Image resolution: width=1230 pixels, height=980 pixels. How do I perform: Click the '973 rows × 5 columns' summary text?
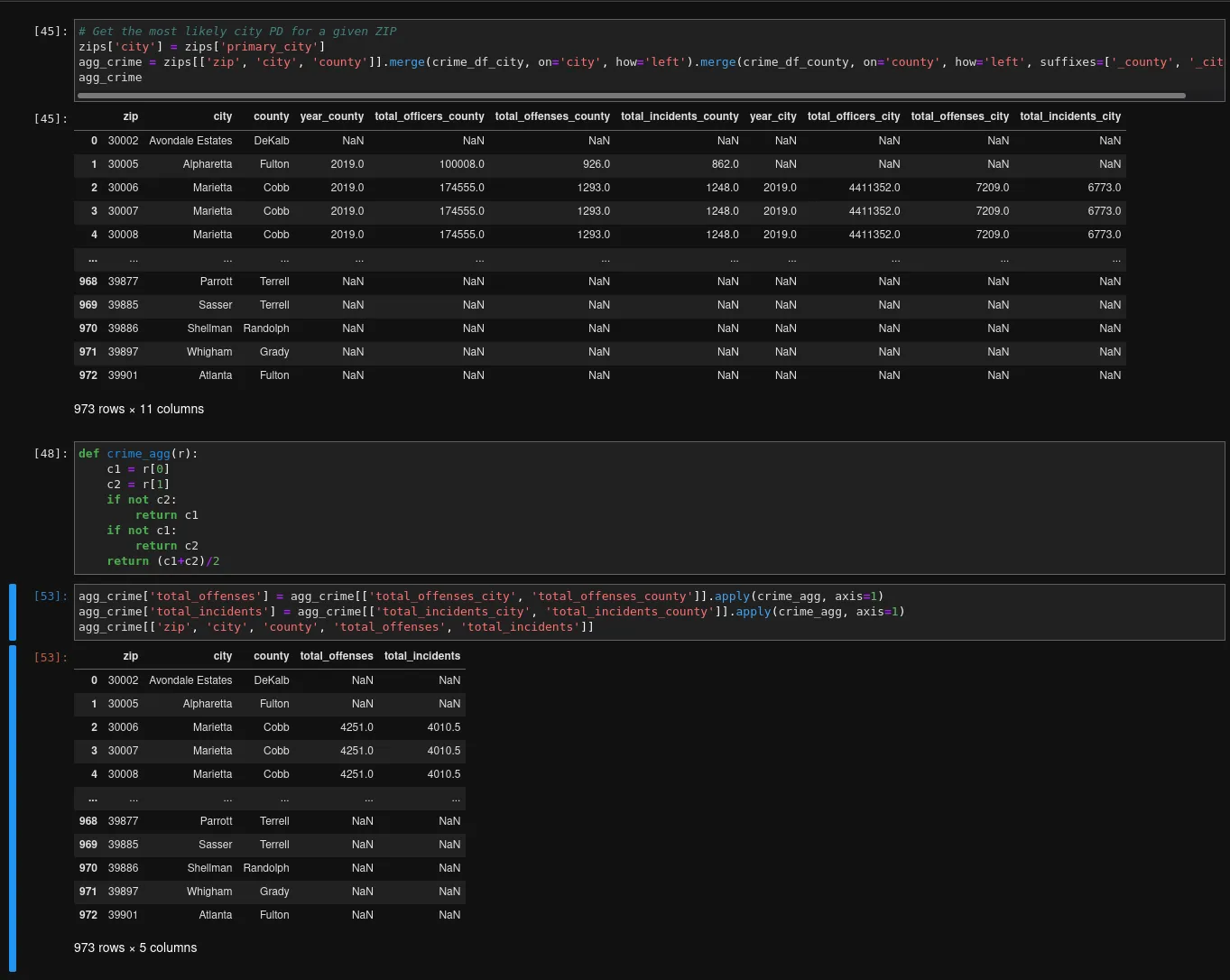pos(134,948)
